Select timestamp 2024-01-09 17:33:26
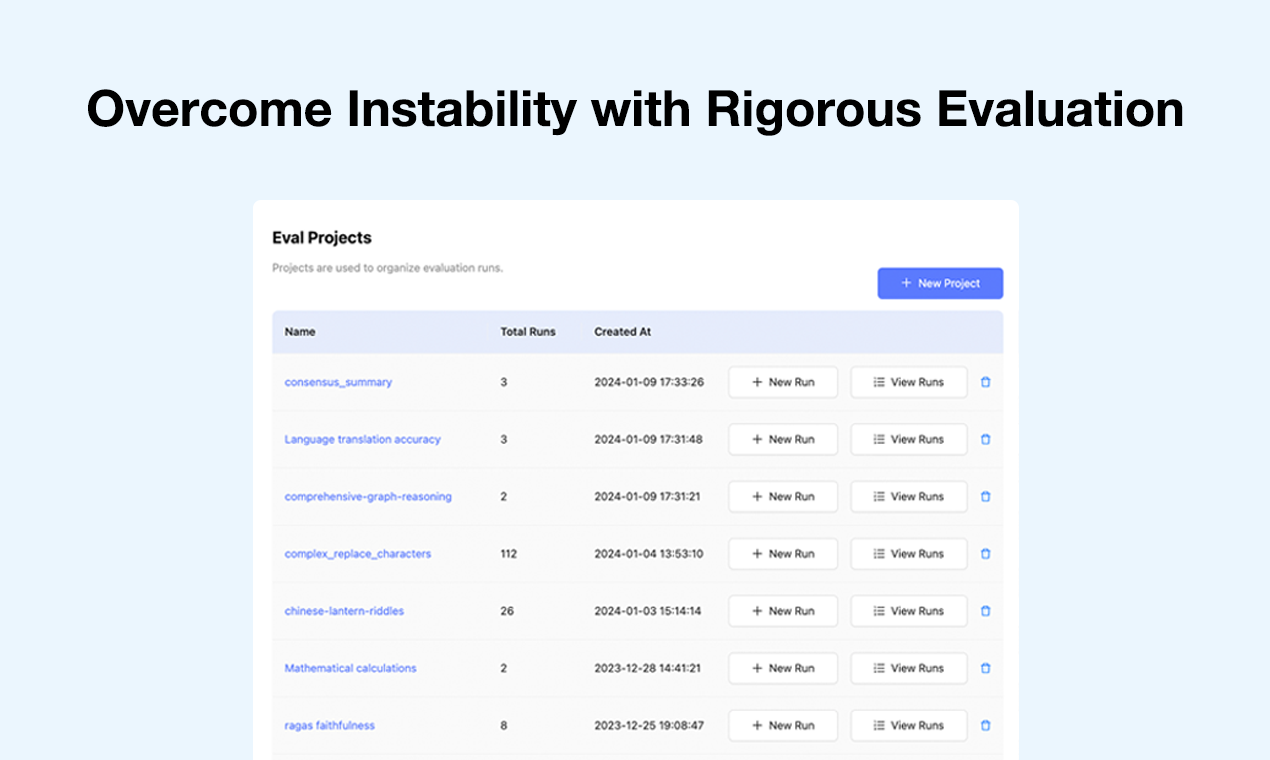 point(649,382)
